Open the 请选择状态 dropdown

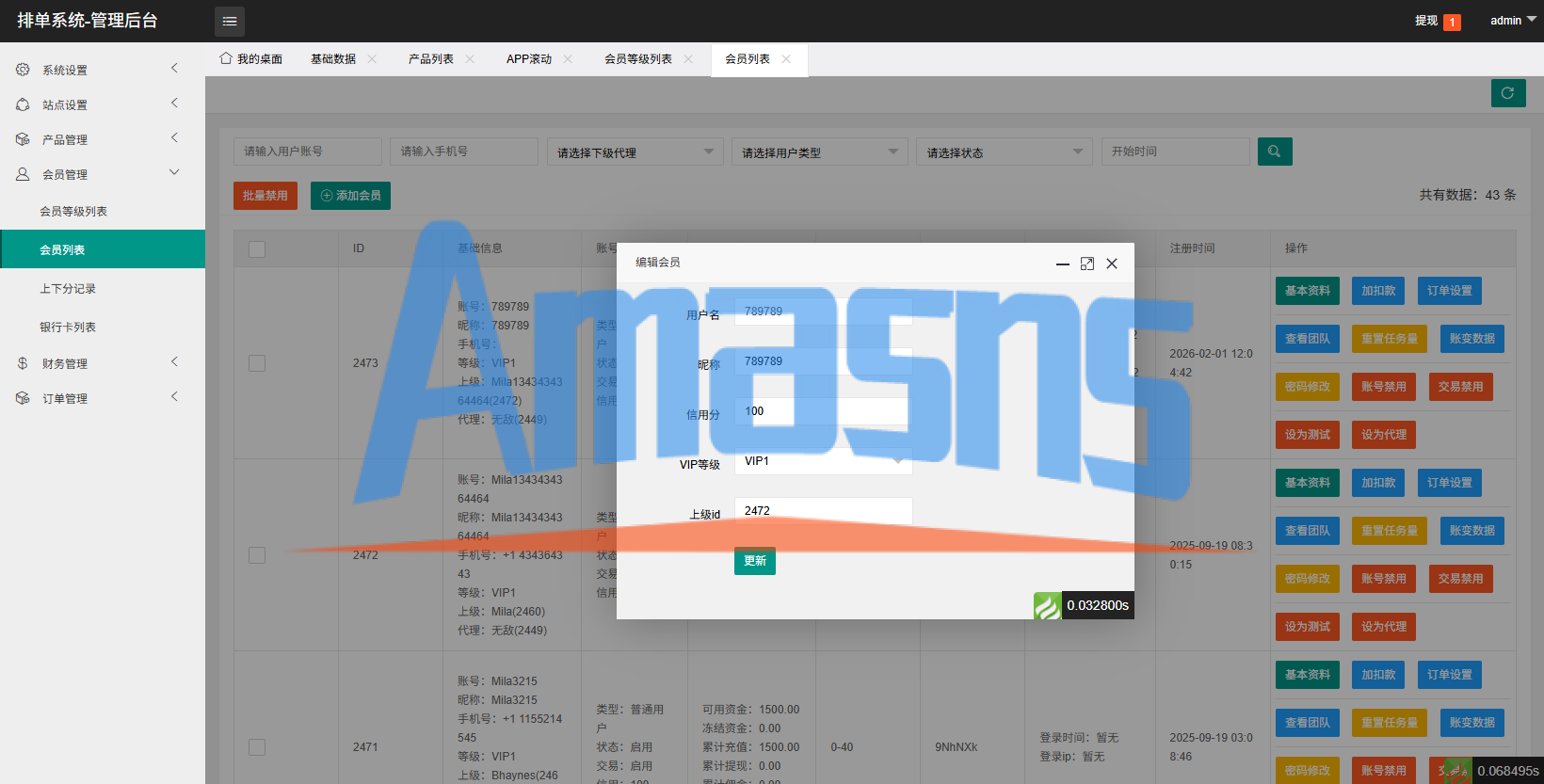pyautogui.click(x=1005, y=152)
